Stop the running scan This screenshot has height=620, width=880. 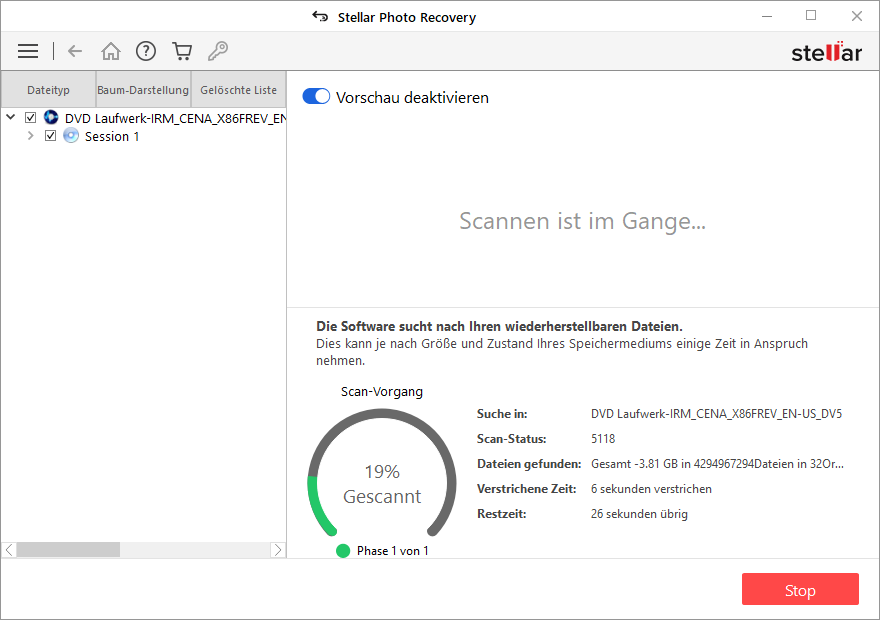coord(800,590)
